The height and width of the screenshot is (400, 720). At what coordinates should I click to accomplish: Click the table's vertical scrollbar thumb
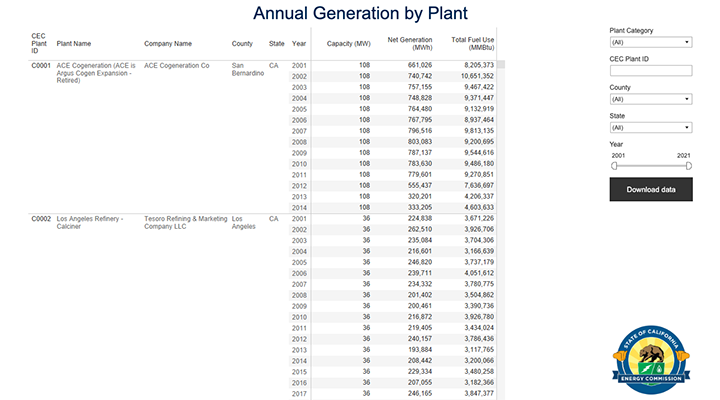[501, 64]
